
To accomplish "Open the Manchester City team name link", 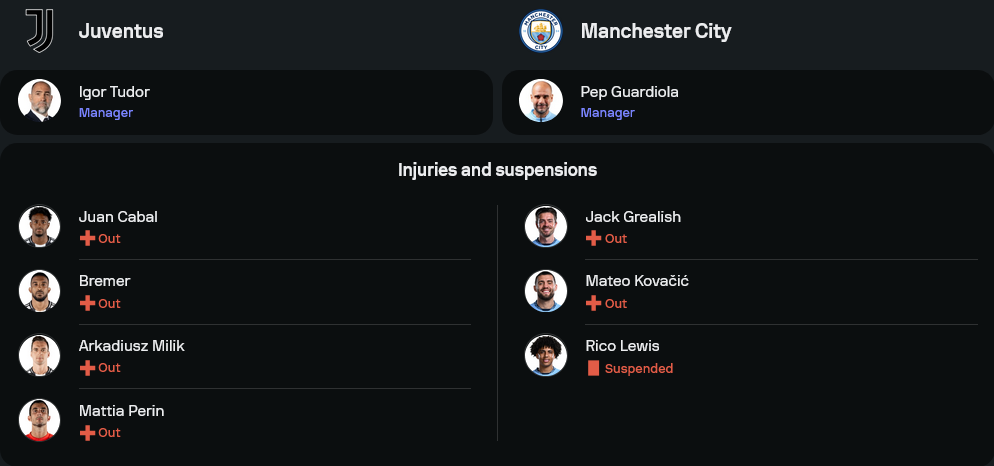I will [x=656, y=31].
